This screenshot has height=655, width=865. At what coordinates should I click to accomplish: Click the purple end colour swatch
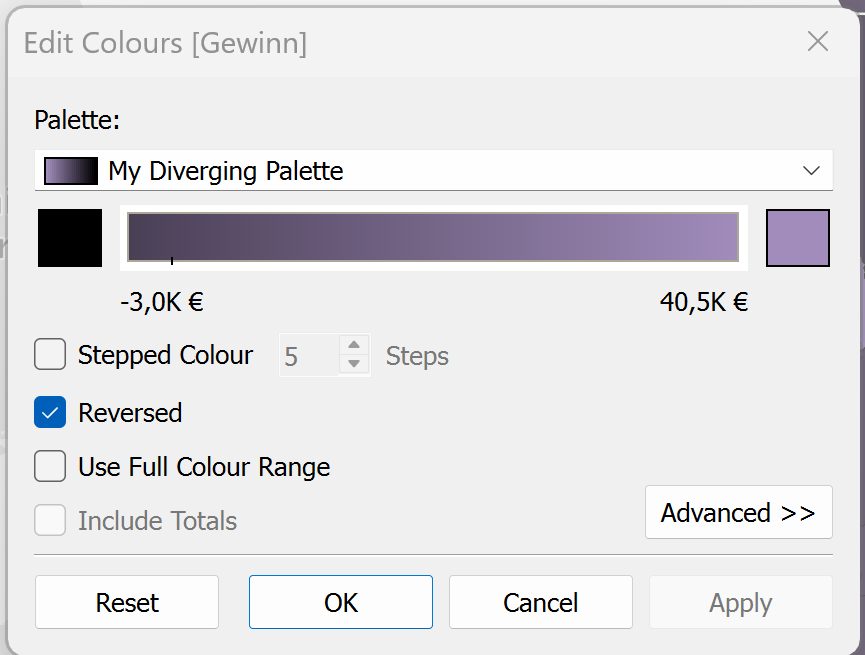(x=797, y=238)
